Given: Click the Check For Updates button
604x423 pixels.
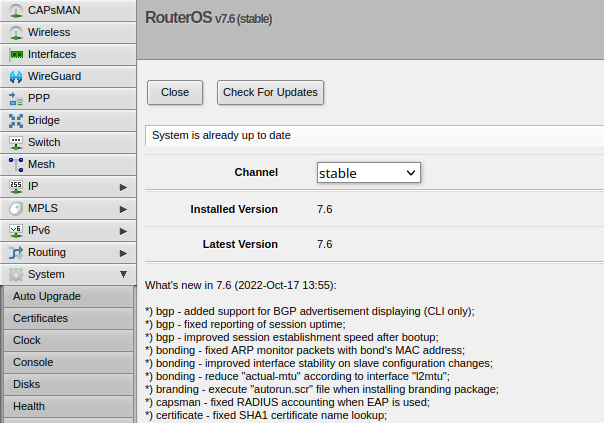Looking at the screenshot, I should (270, 92).
